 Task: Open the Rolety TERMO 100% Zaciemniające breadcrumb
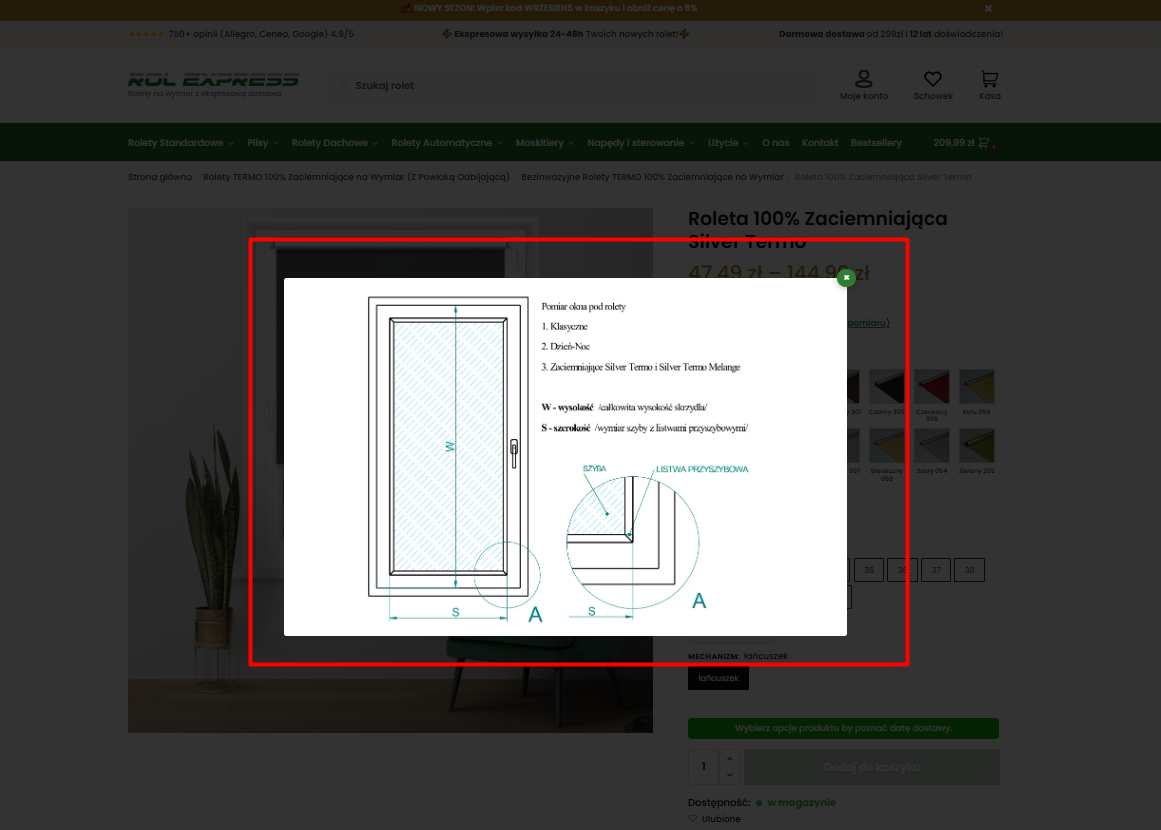click(x=356, y=177)
